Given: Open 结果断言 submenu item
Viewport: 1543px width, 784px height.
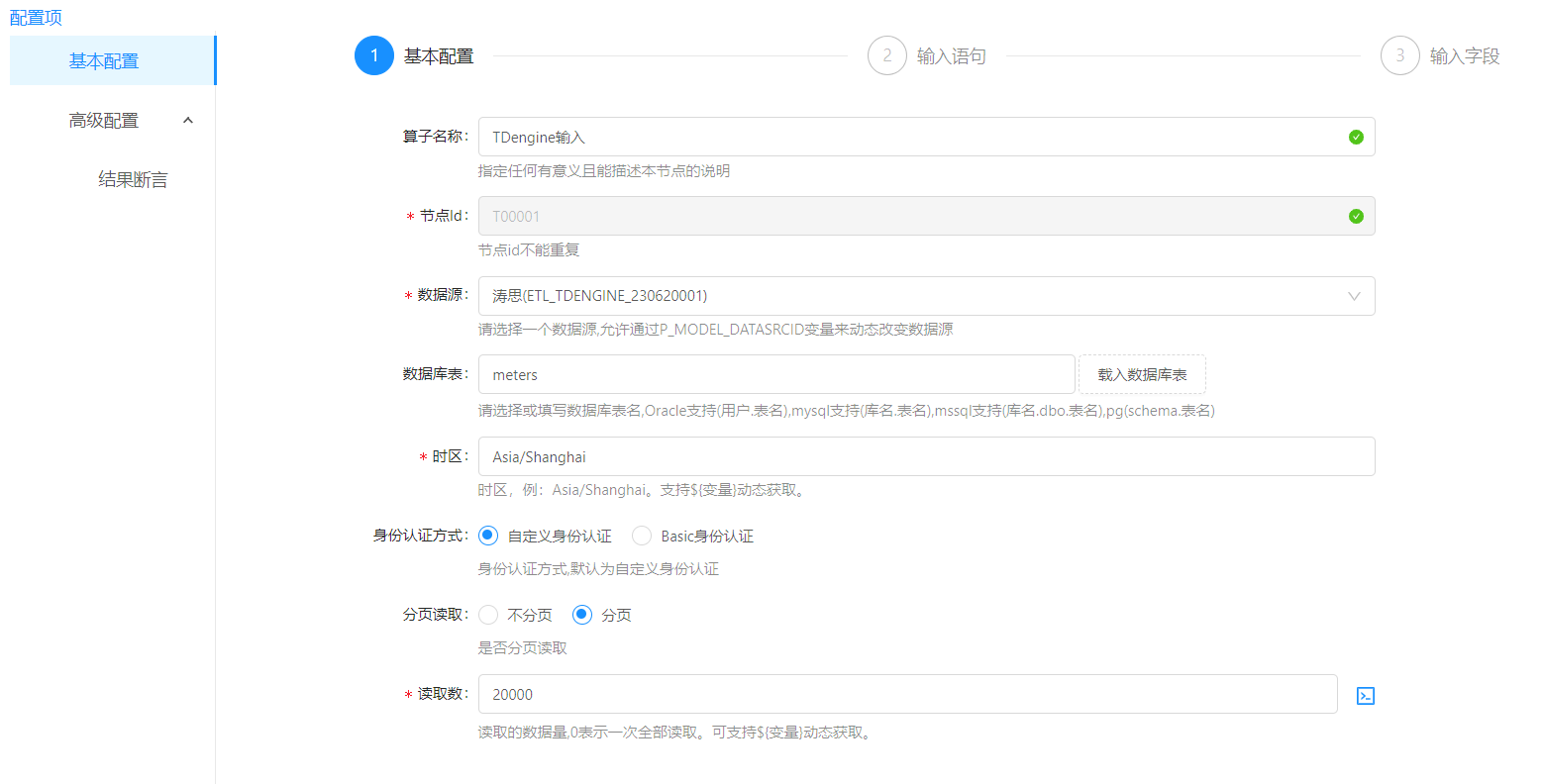Looking at the screenshot, I should (x=133, y=180).
